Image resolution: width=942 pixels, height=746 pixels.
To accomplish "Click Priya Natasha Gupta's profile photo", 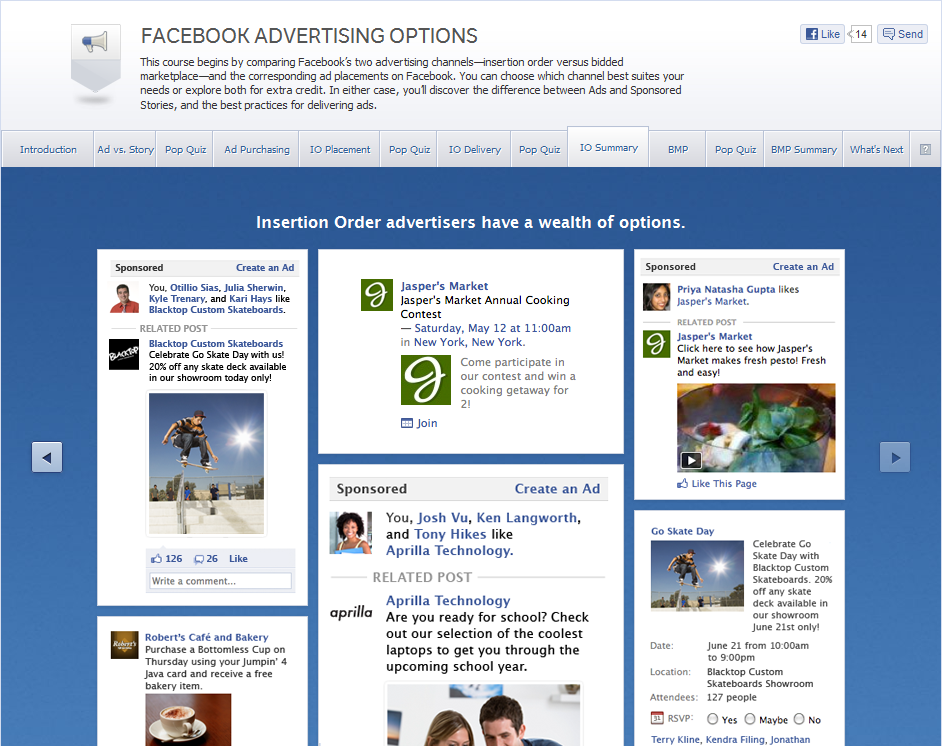I will coord(656,297).
